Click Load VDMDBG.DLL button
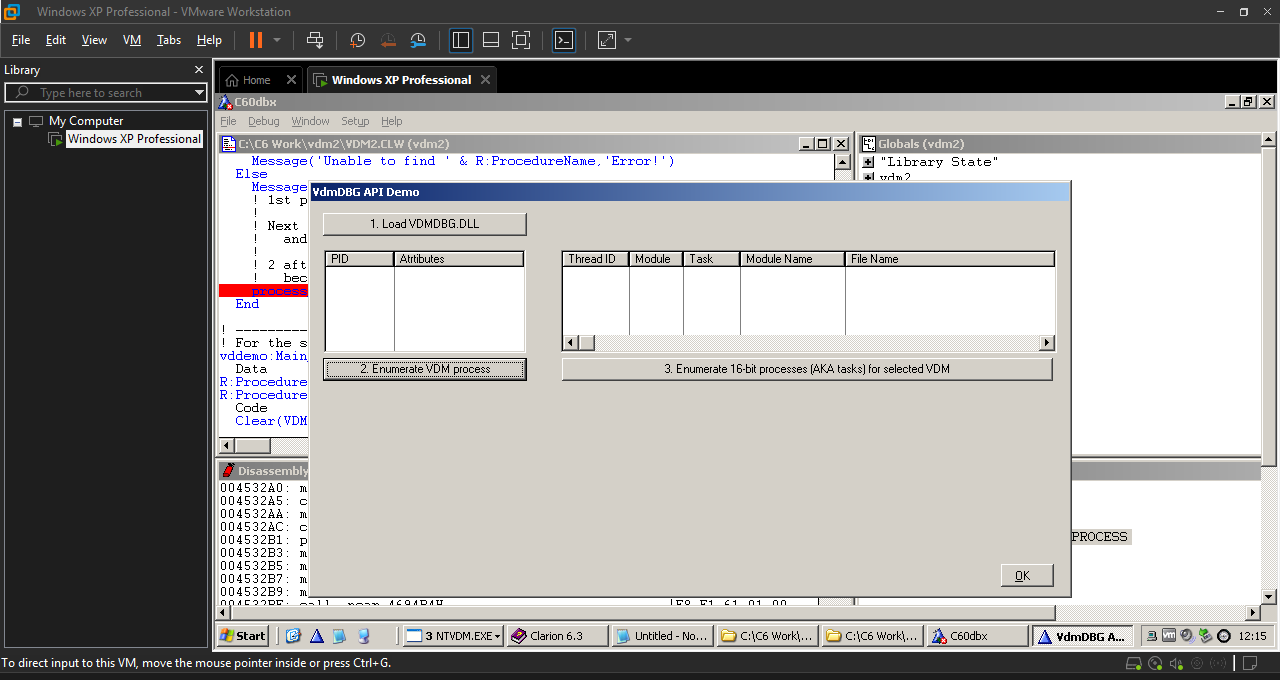The width and height of the screenshot is (1280, 680). point(424,224)
